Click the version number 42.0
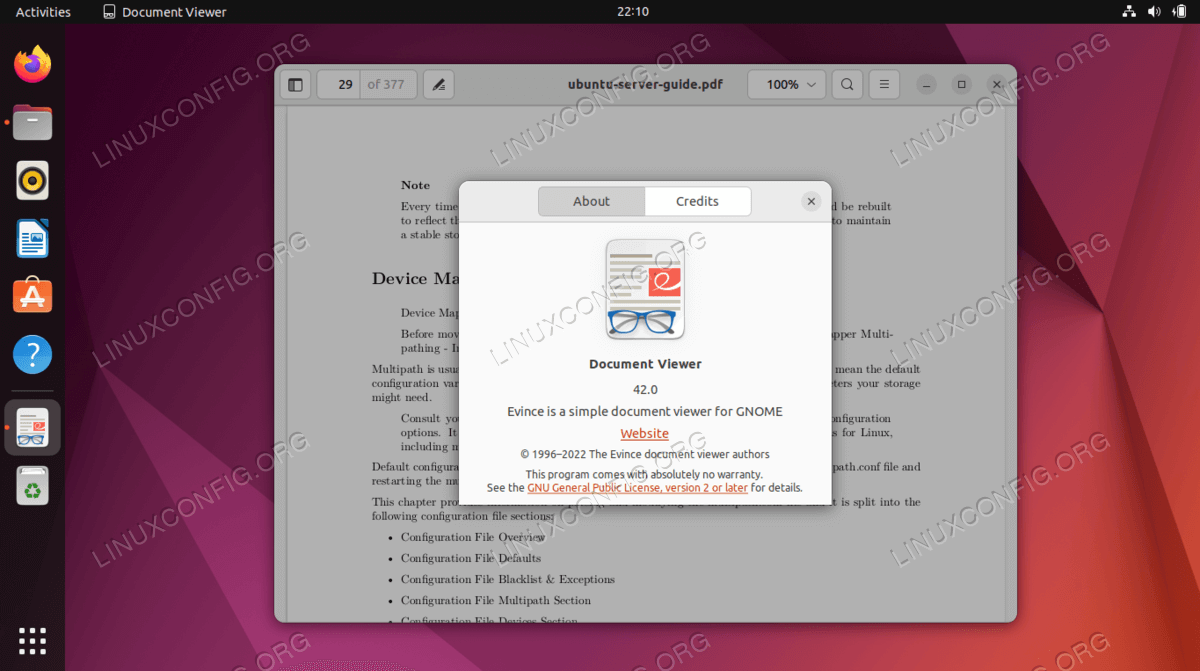Screen dimensions: 1200x671 click(645, 389)
